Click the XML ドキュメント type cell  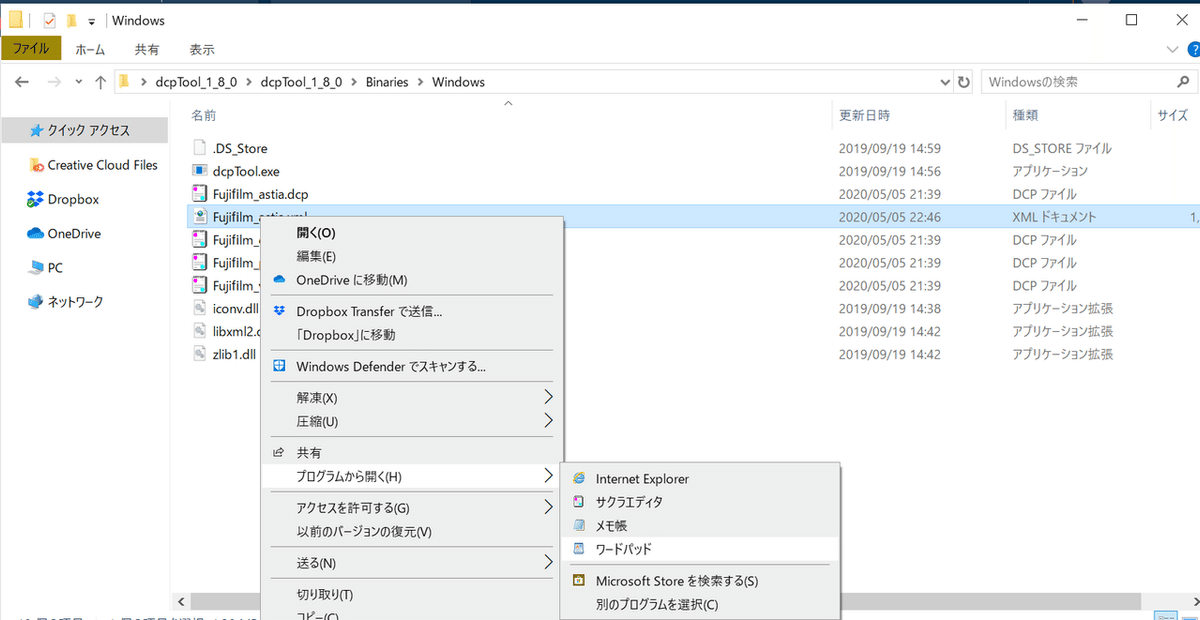pyautogui.click(x=1054, y=217)
